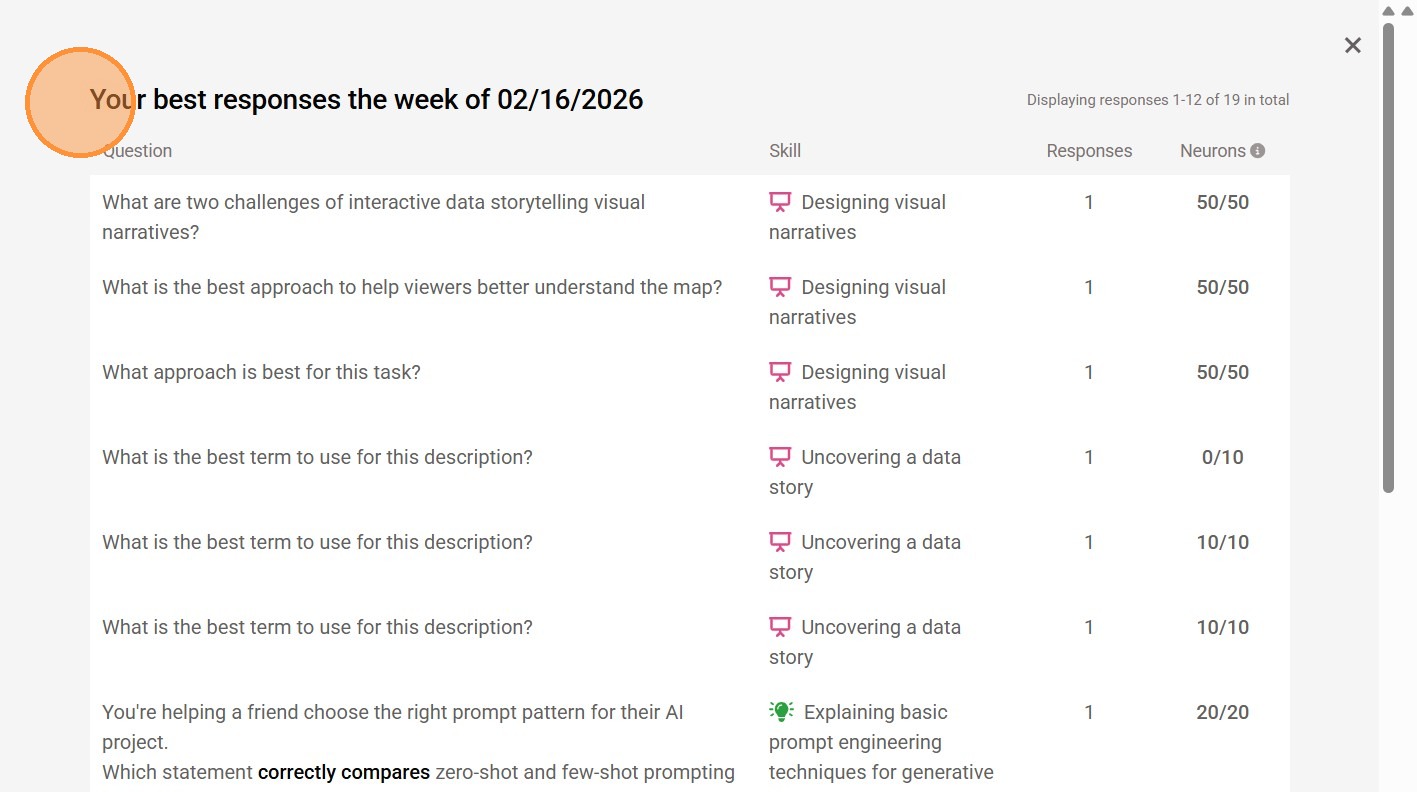Click skill icon for 'What approach is best' row
The image size is (1417, 792).
[x=780, y=372]
